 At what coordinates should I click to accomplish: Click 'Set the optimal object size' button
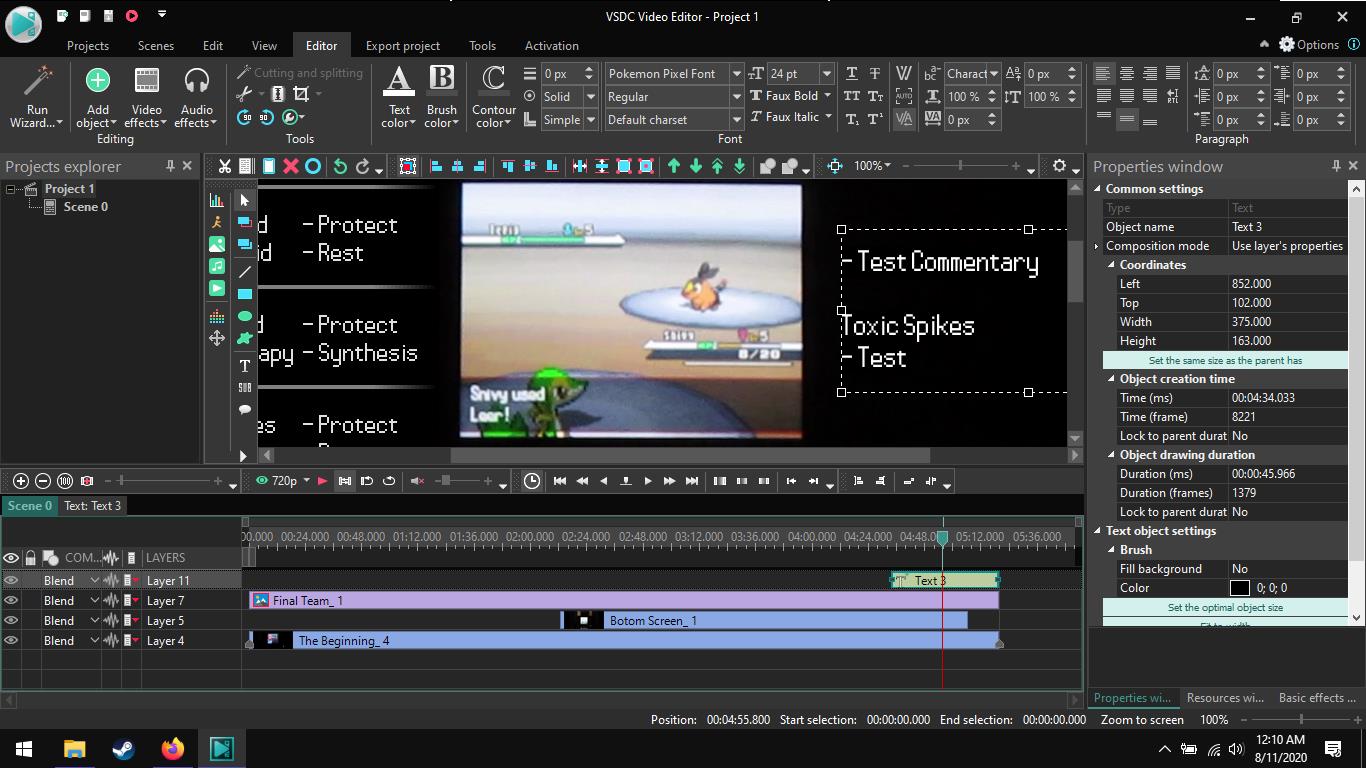1225,607
